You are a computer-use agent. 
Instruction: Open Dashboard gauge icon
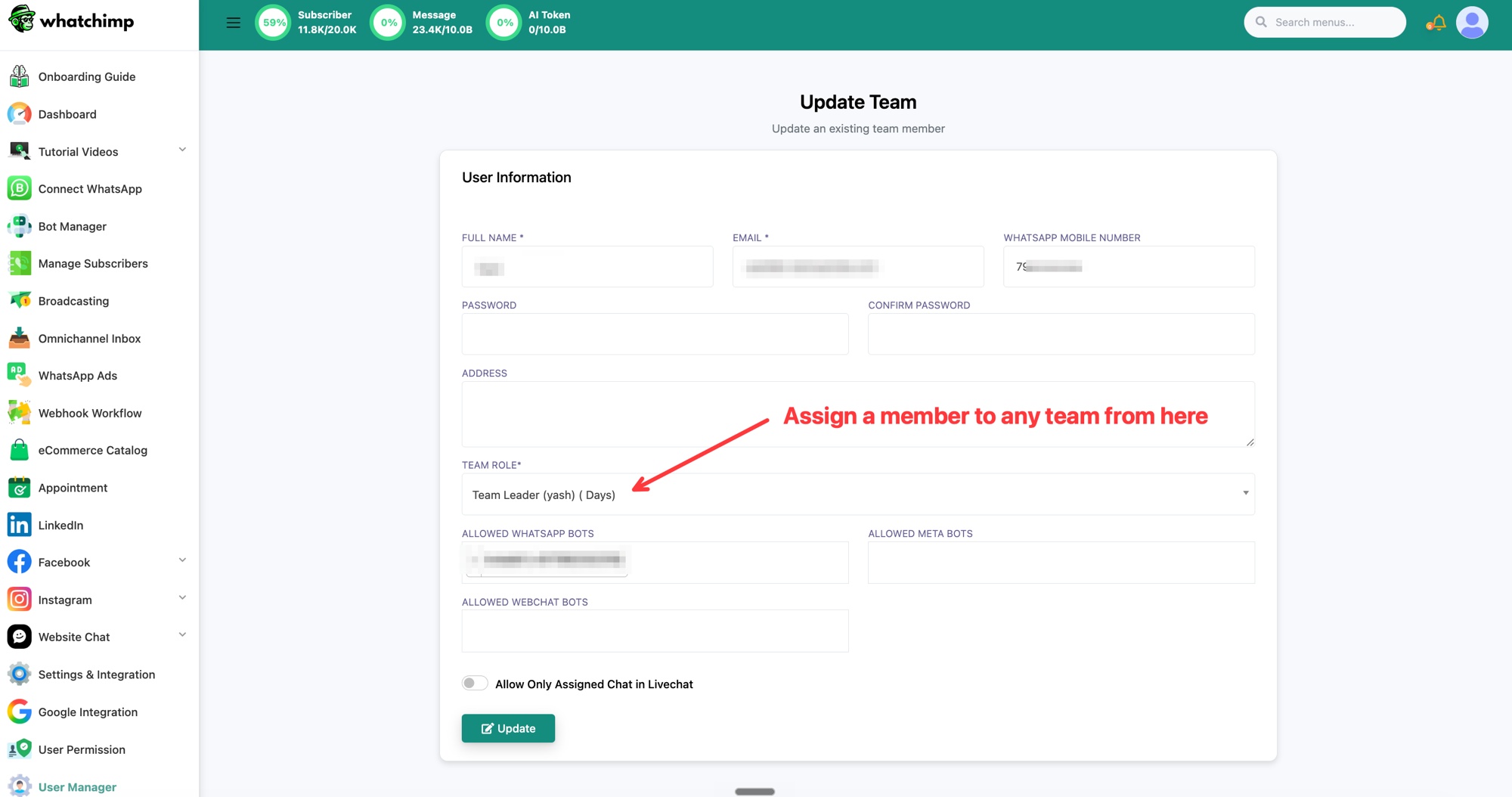pyautogui.click(x=19, y=114)
